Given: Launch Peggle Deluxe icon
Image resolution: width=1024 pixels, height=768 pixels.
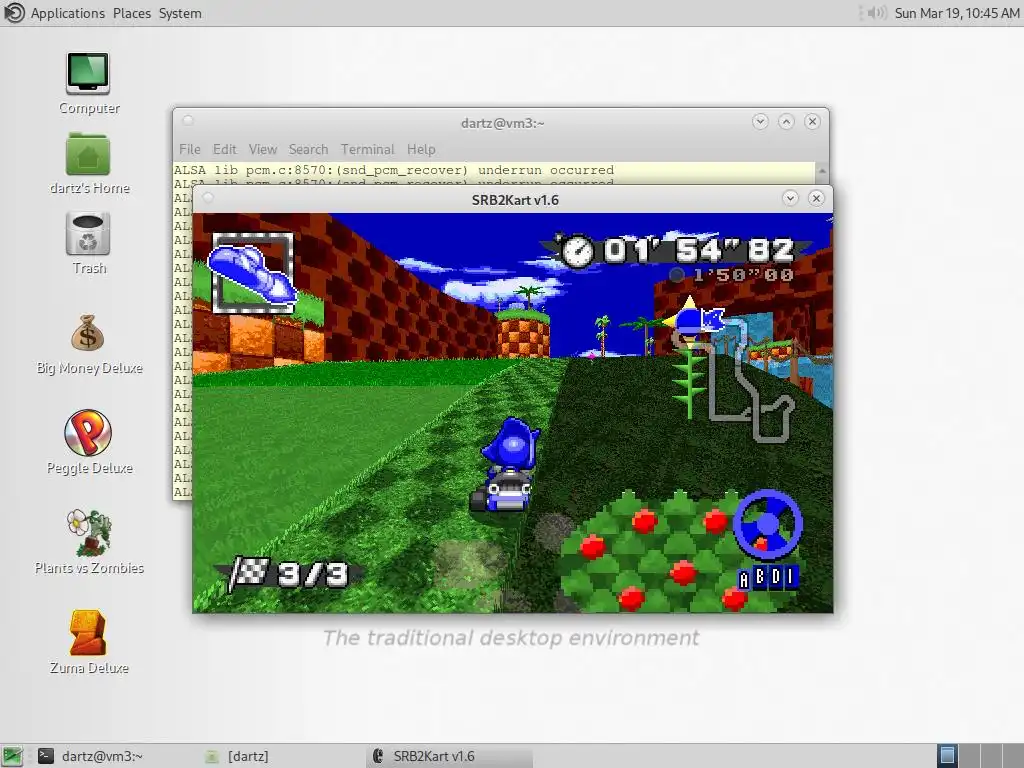Looking at the screenshot, I should [x=88, y=432].
